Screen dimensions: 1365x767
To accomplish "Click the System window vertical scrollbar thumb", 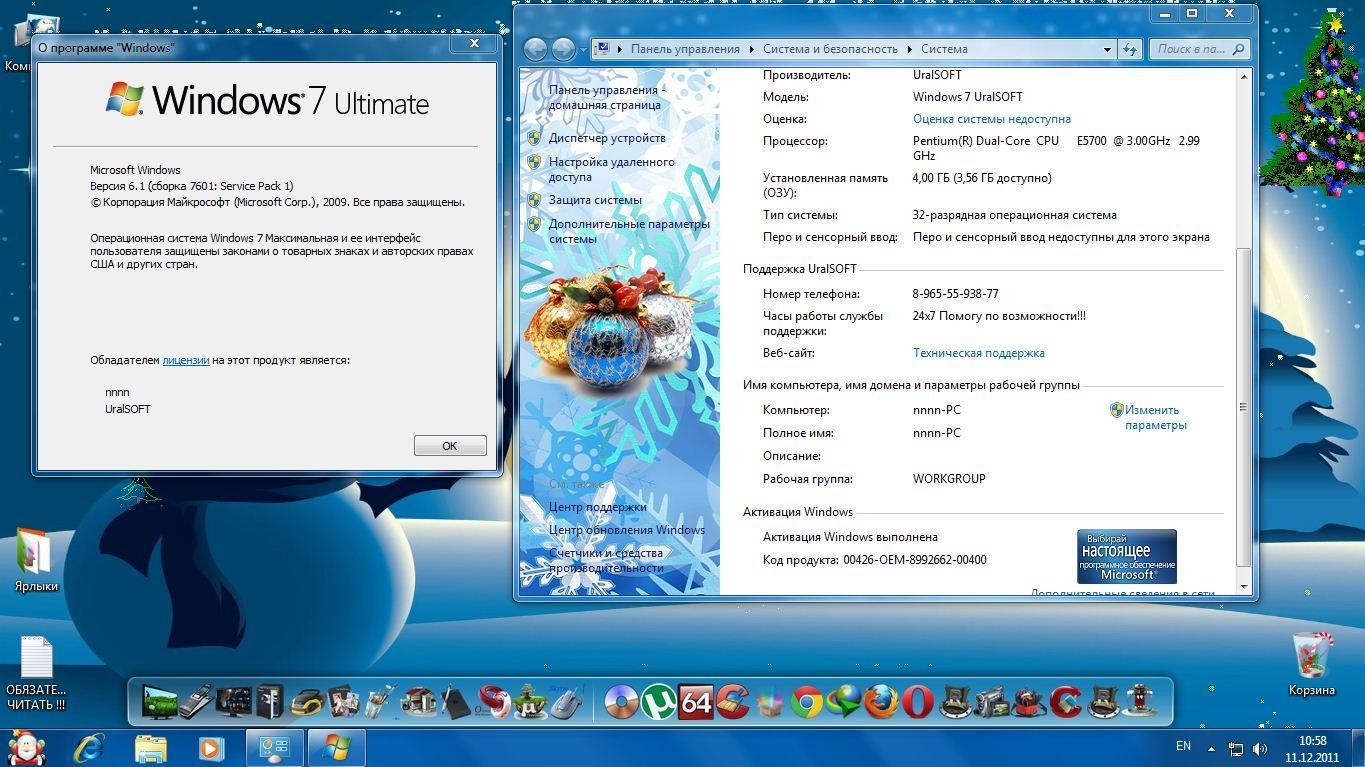I will pyautogui.click(x=1243, y=407).
